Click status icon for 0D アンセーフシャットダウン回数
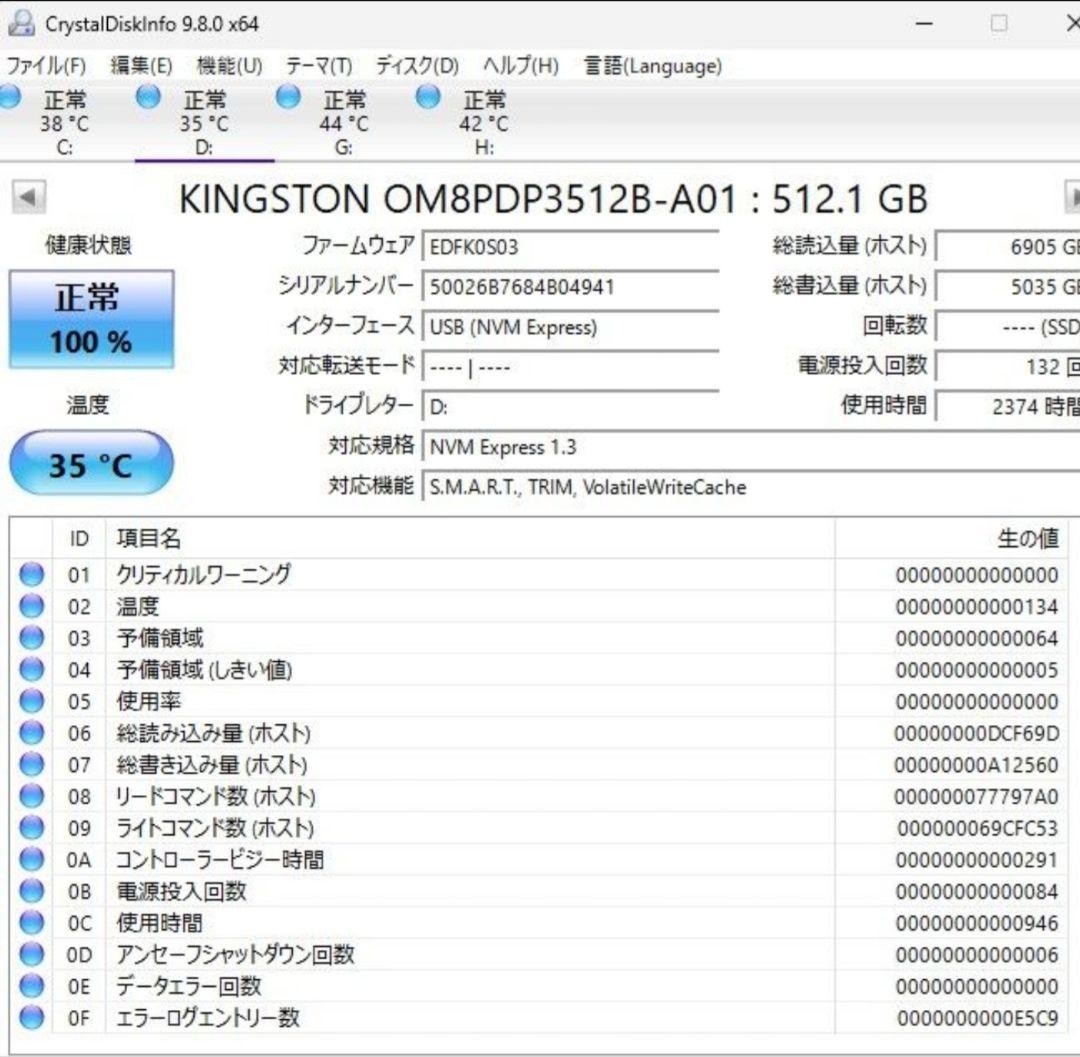The image size is (1080, 1057). point(32,954)
